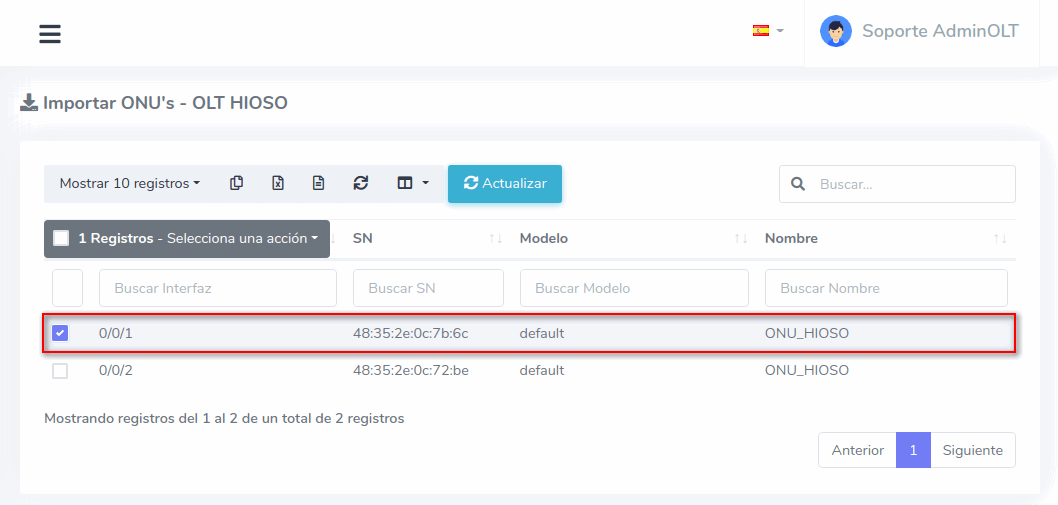Sort by the Nombre column arrows

click(x=999, y=239)
